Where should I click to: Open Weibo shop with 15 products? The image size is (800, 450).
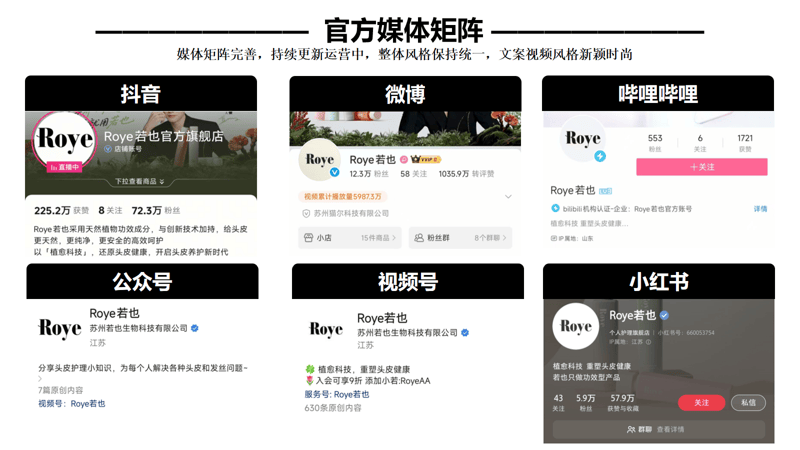pos(348,238)
